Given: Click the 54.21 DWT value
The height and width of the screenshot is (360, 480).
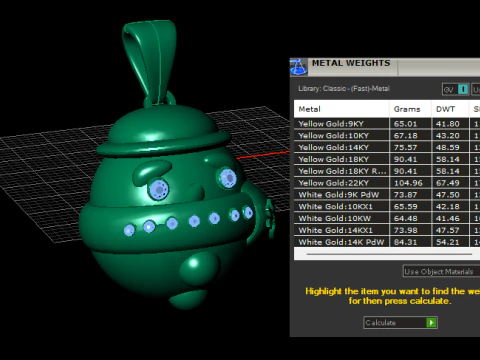Looking at the screenshot, I should click(448, 242).
